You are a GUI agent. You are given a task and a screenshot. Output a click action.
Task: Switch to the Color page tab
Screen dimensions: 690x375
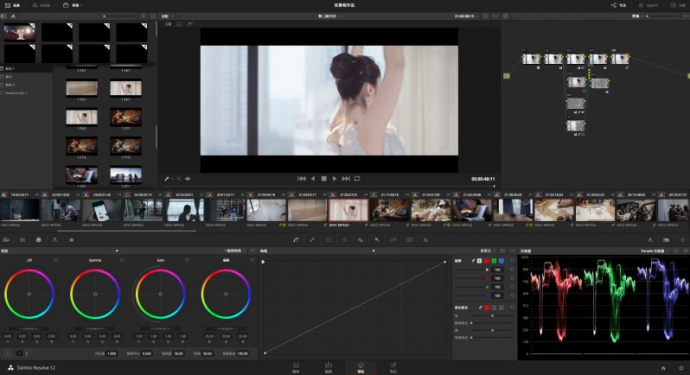(360, 367)
